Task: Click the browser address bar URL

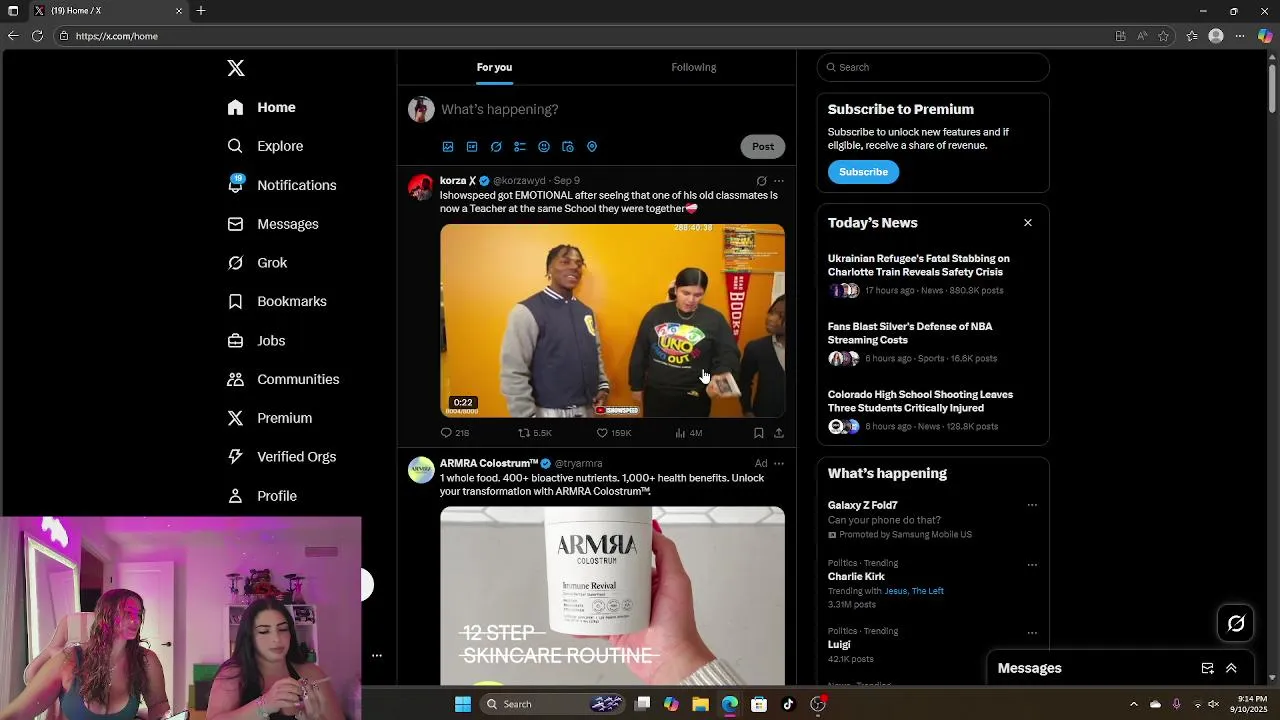Action: coord(117,36)
